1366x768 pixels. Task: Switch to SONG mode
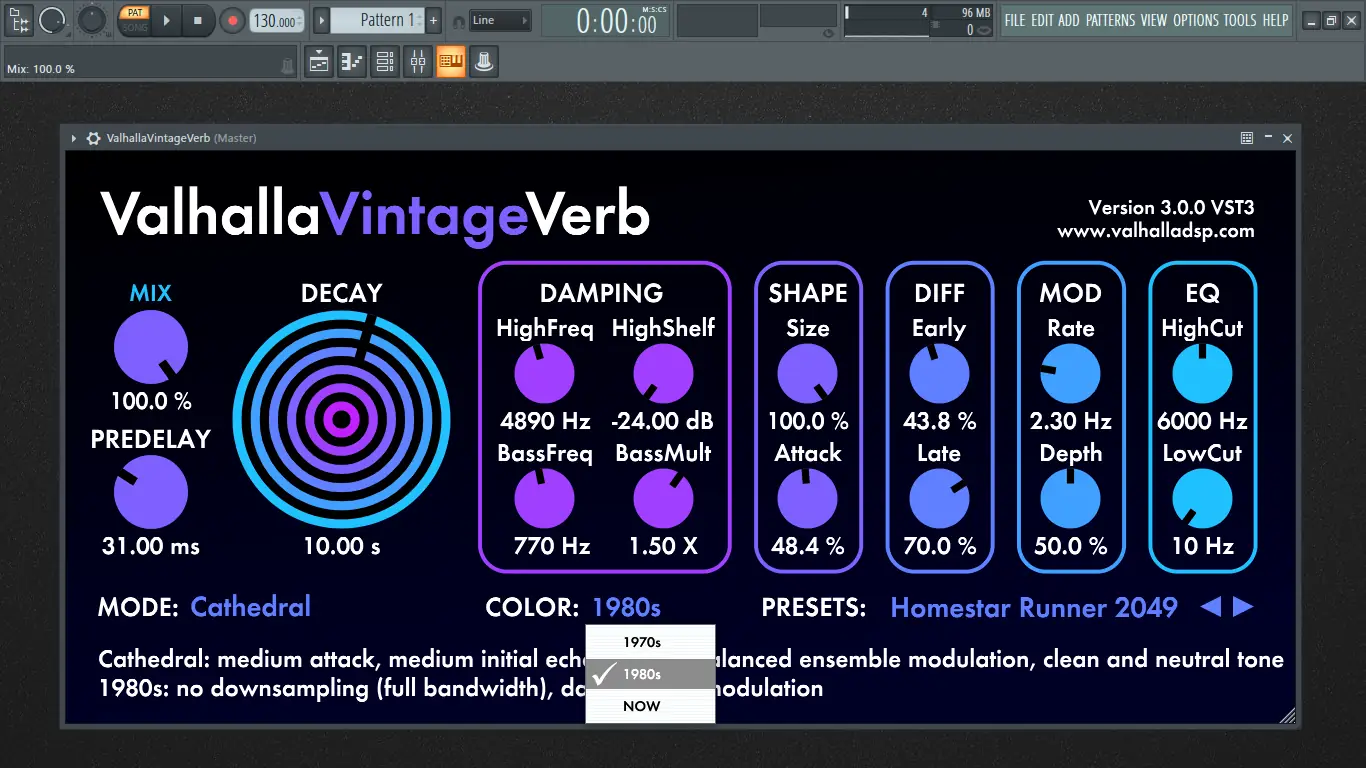(134, 27)
